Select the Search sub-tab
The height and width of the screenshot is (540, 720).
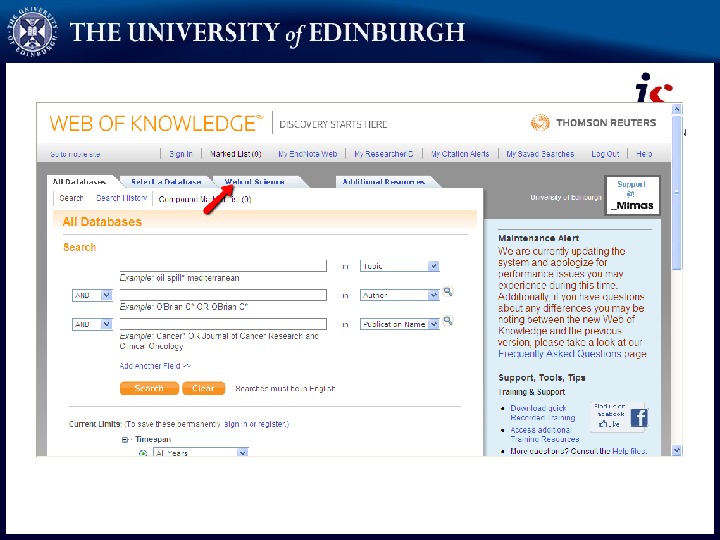click(x=71, y=198)
